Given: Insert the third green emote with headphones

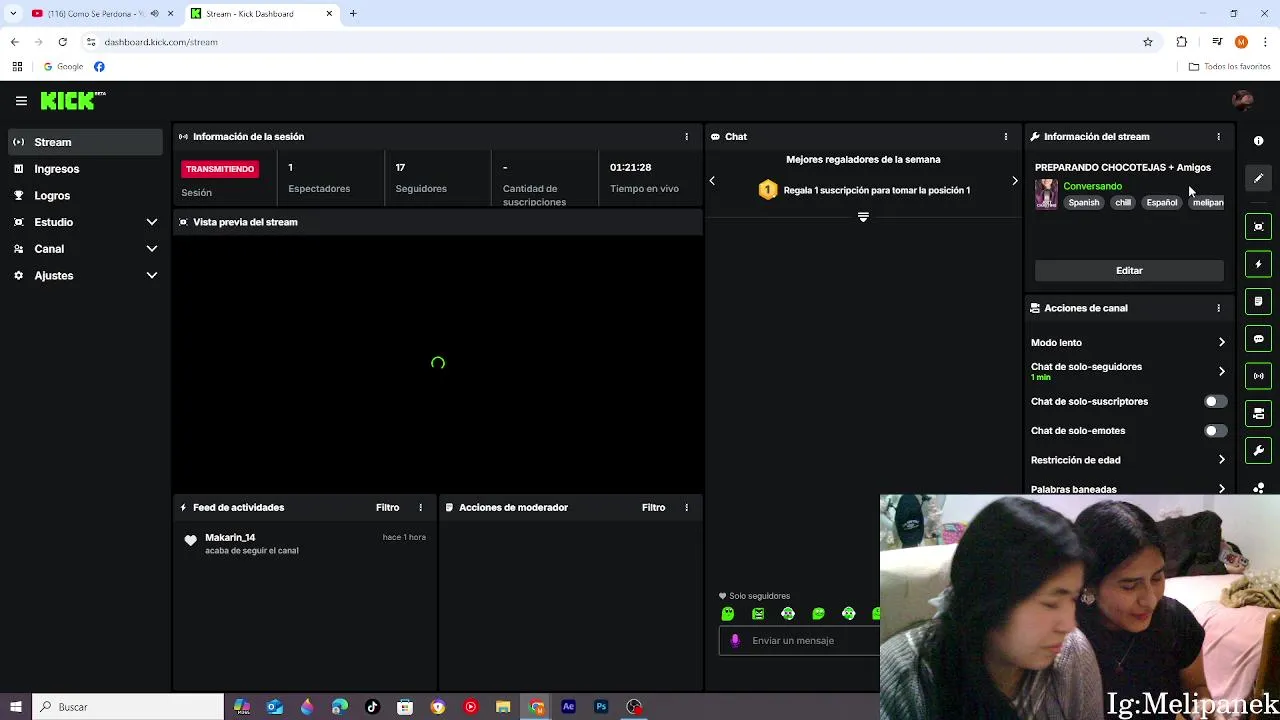Looking at the screenshot, I should pyautogui.click(x=788, y=614).
